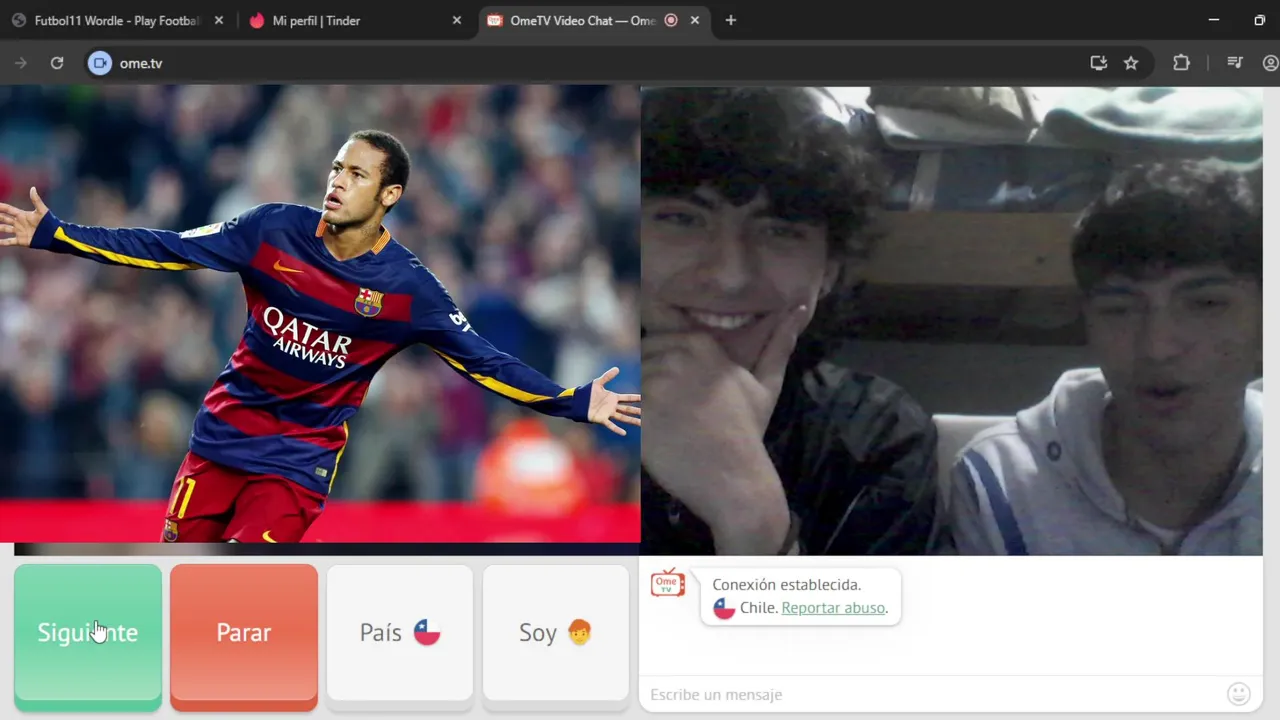Click the Parar button
This screenshot has height=720, width=1280.
pyautogui.click(x=244, y=637)
